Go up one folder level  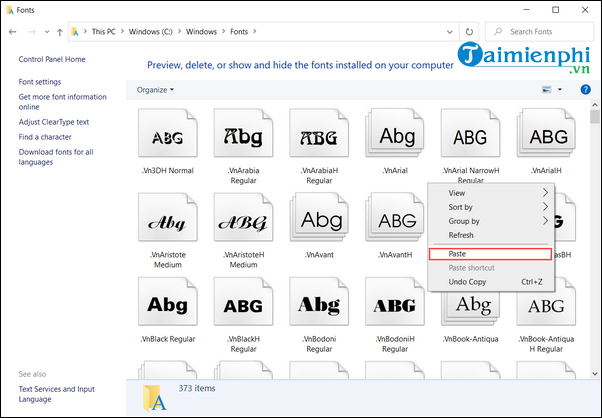coord(60,32)
